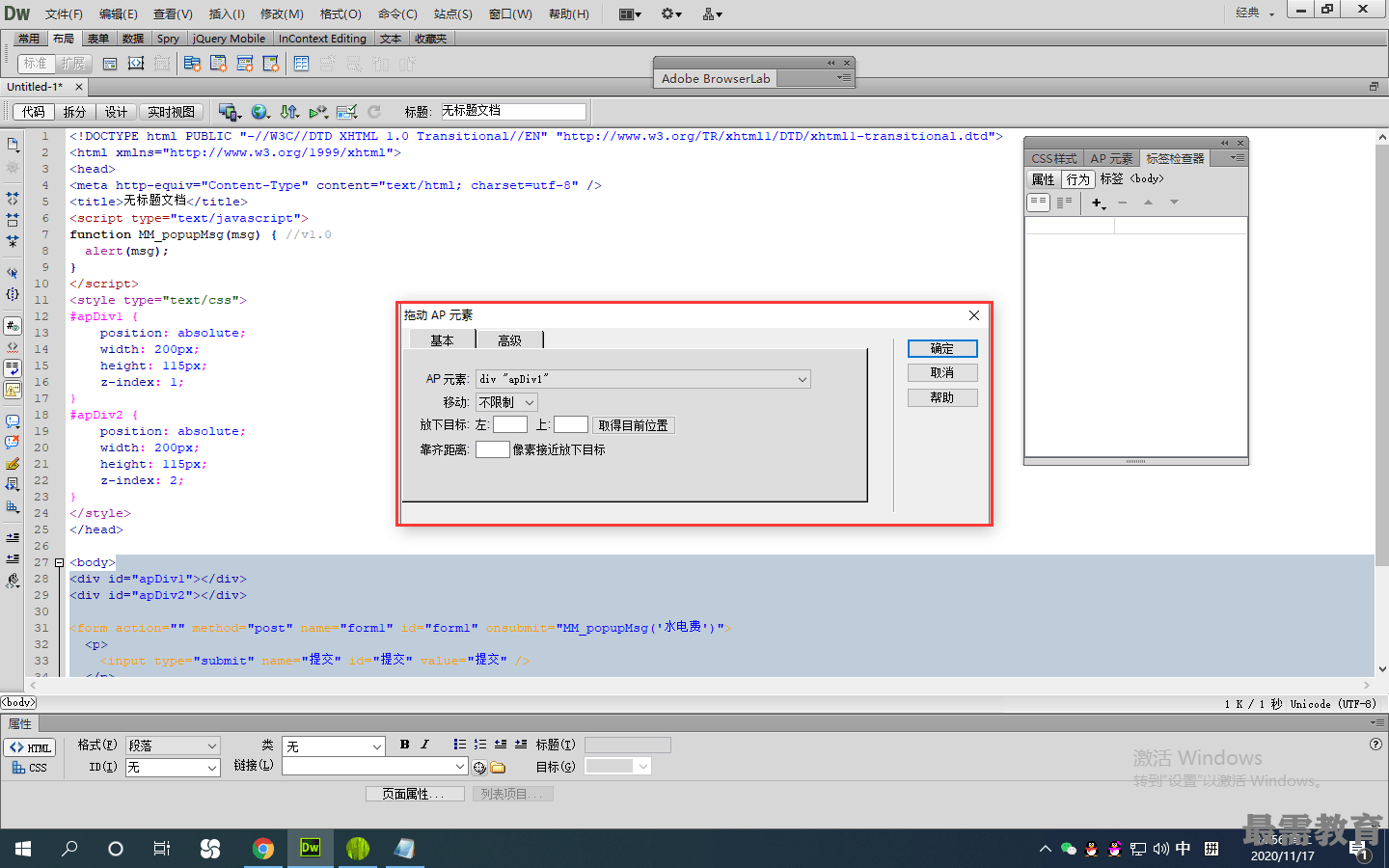Click Point to File target icon

click(x=479, y=768)
